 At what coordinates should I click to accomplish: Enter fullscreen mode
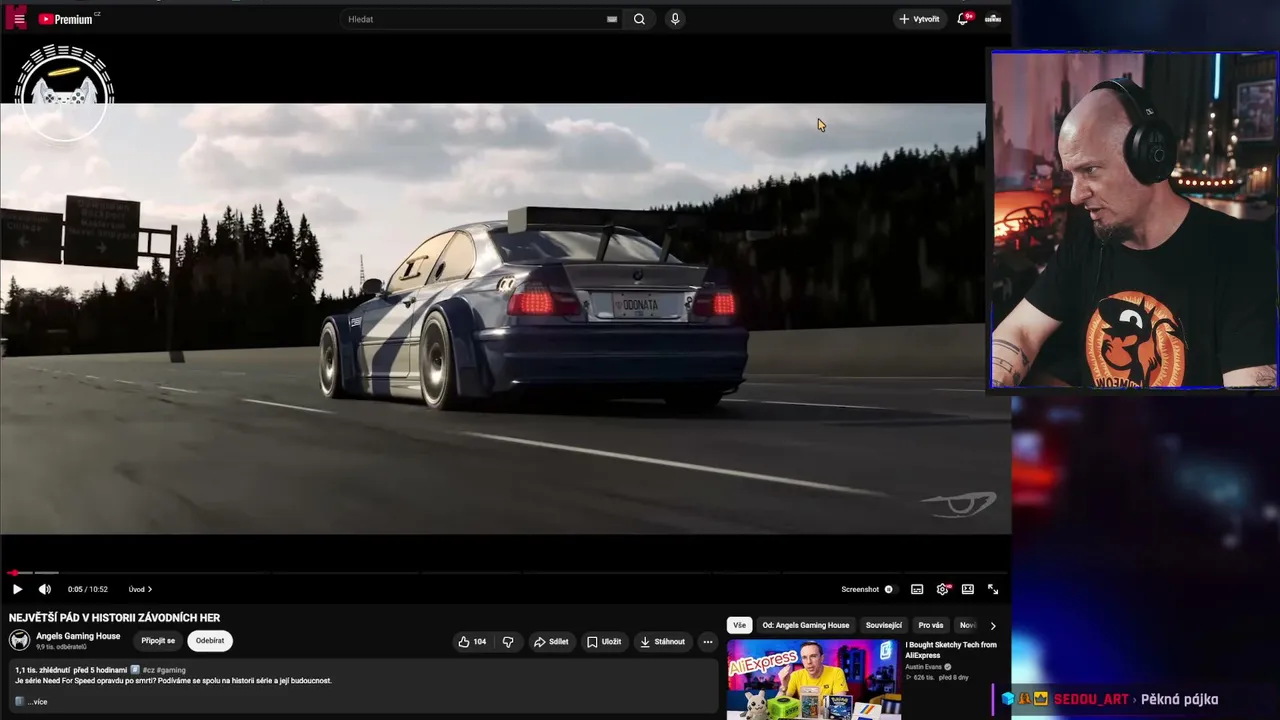pyautogui.click(x=993, y=589)
